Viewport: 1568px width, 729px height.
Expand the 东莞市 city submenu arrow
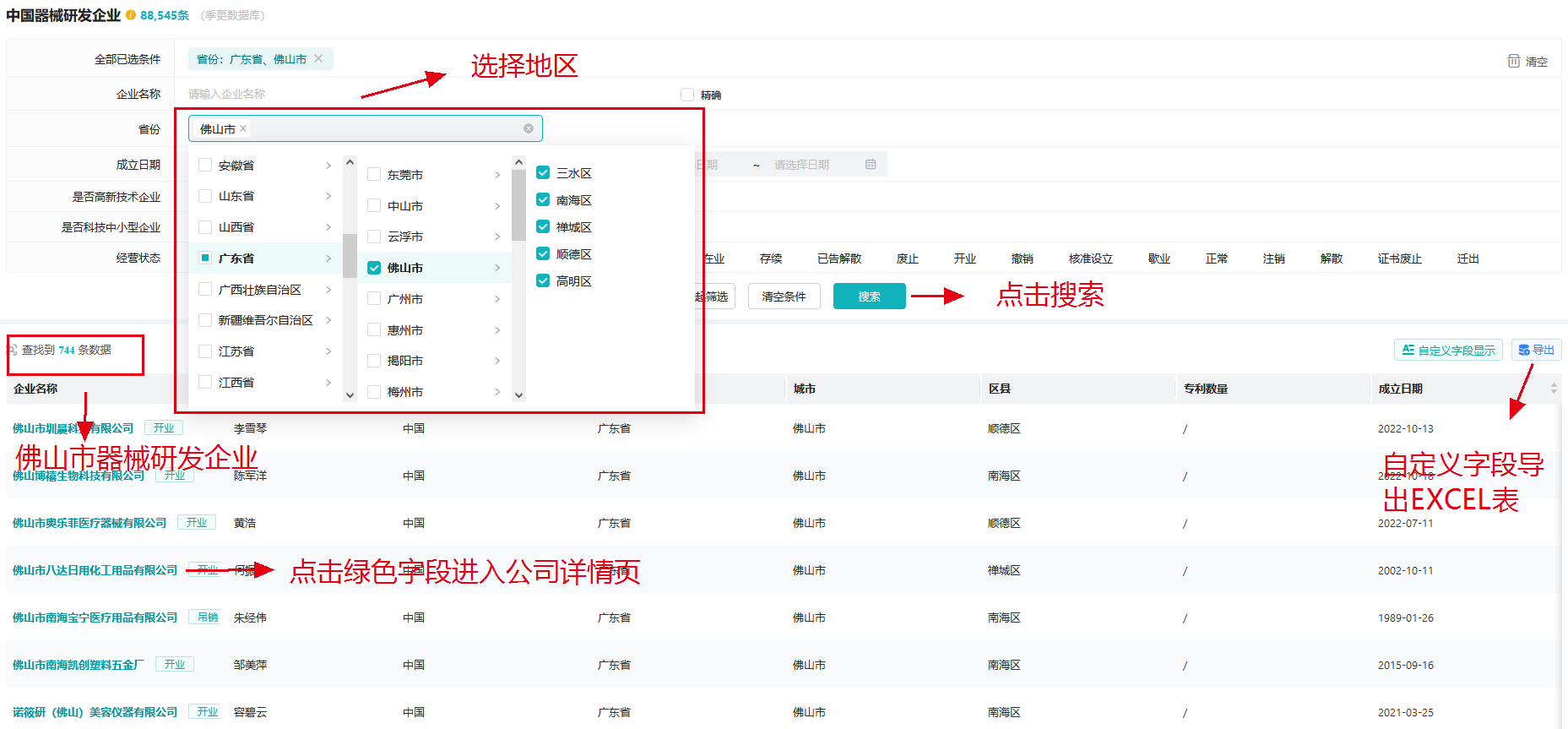tap(497, 175)
